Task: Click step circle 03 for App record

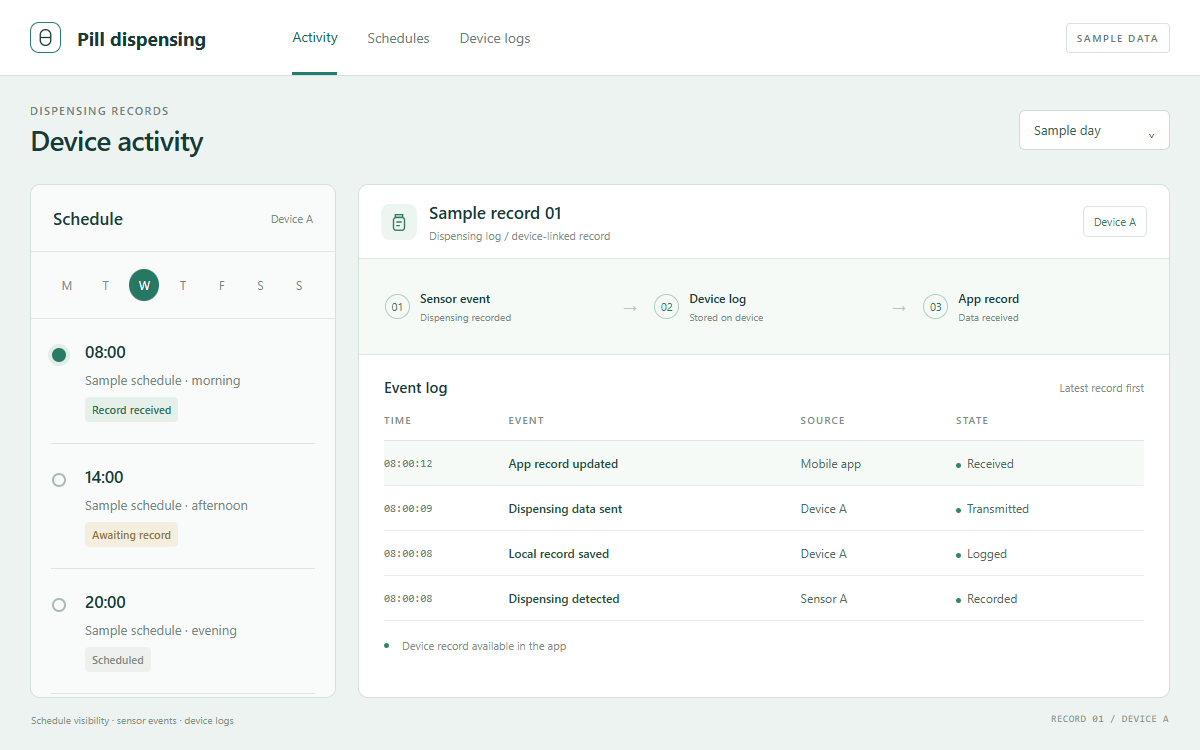Action: (x=936, y=307)
